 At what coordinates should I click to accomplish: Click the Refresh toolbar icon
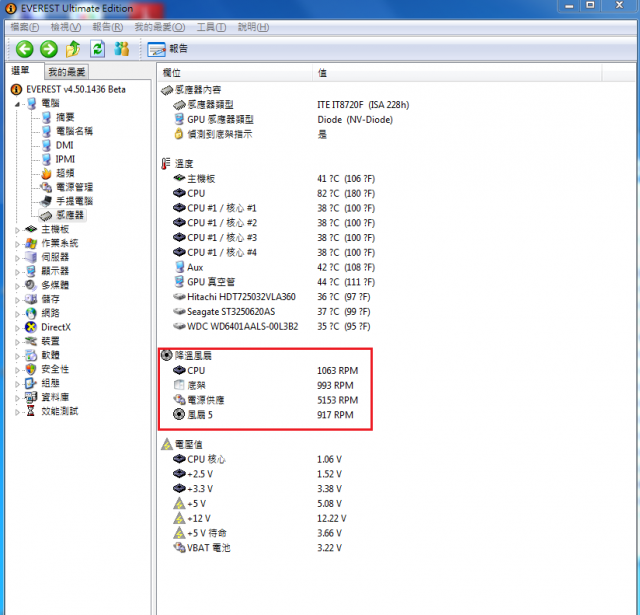coord(97,49)
